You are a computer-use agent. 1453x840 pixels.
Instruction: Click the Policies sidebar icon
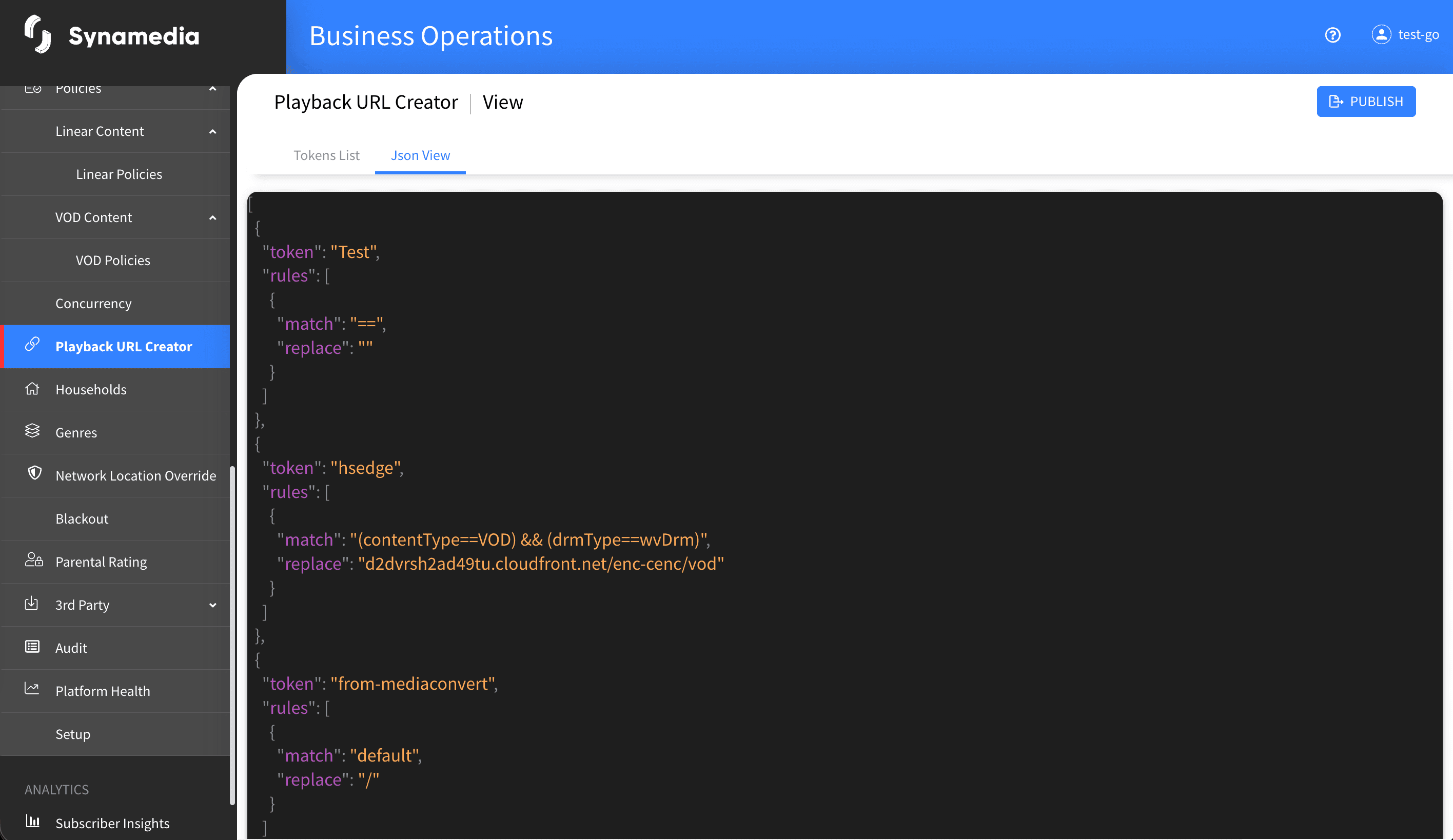(x=33, y=89)
